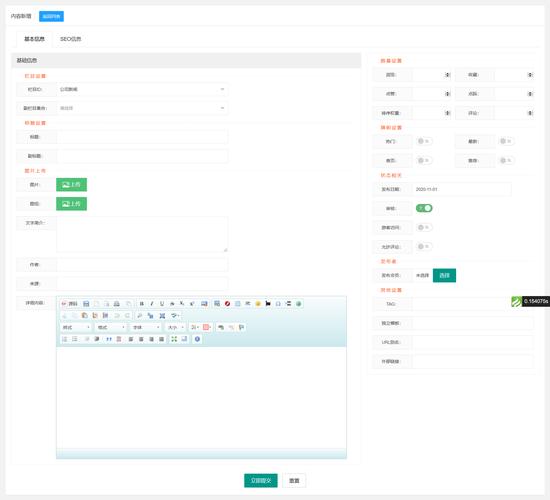Click the red Flash insert icon
The height and width of the screenshot is (500, 550).
pyautogui.click(x=227, y=304)
